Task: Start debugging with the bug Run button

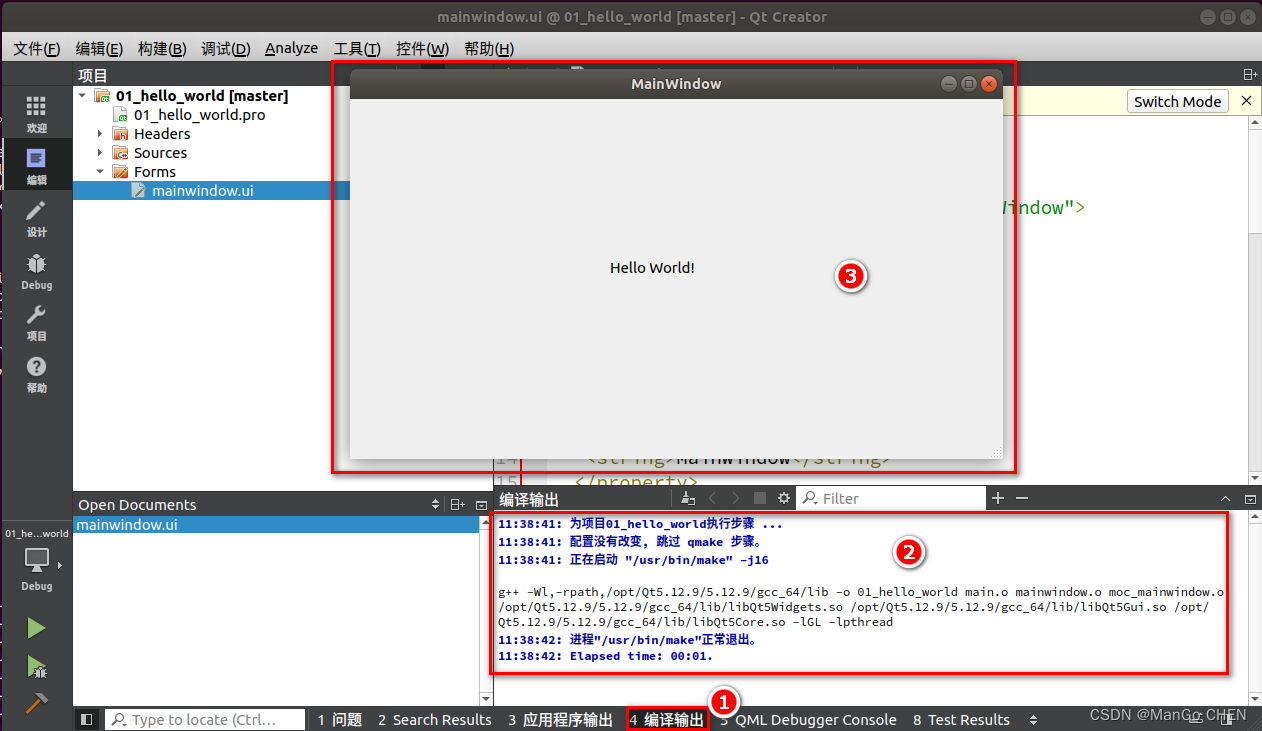Action: click(36, 666)
